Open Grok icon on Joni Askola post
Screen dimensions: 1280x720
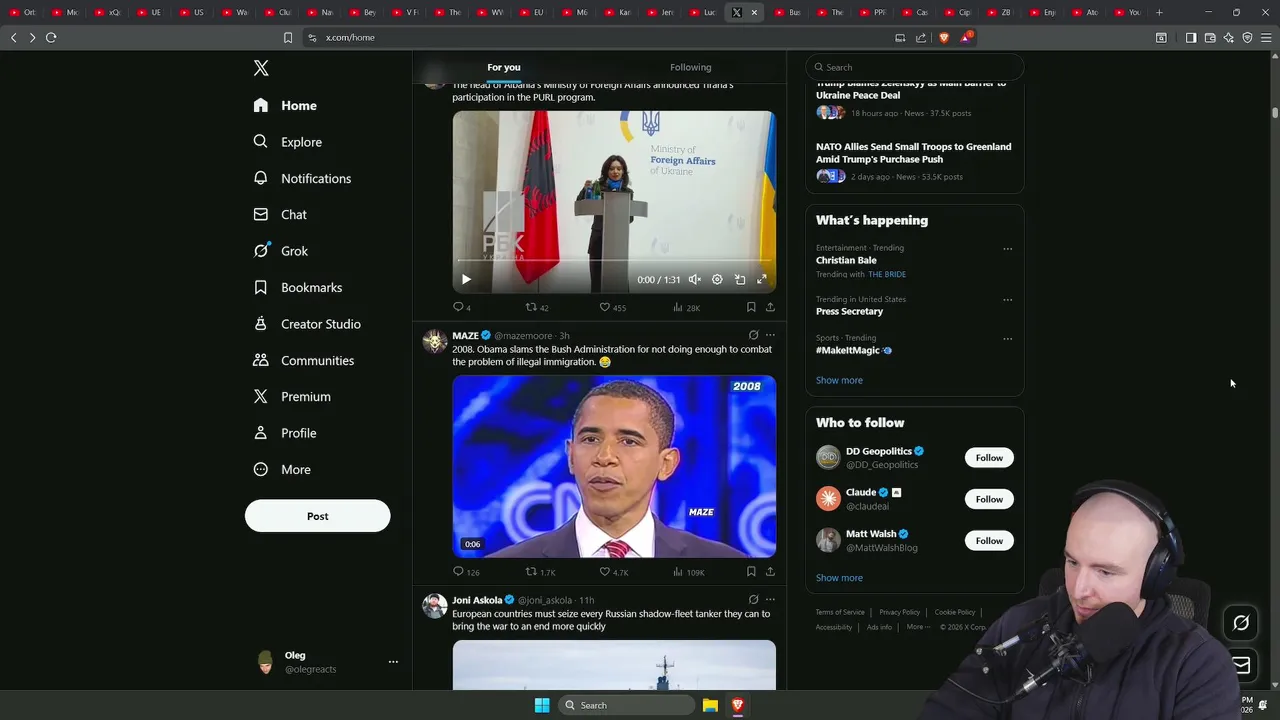tap(753, 600)
